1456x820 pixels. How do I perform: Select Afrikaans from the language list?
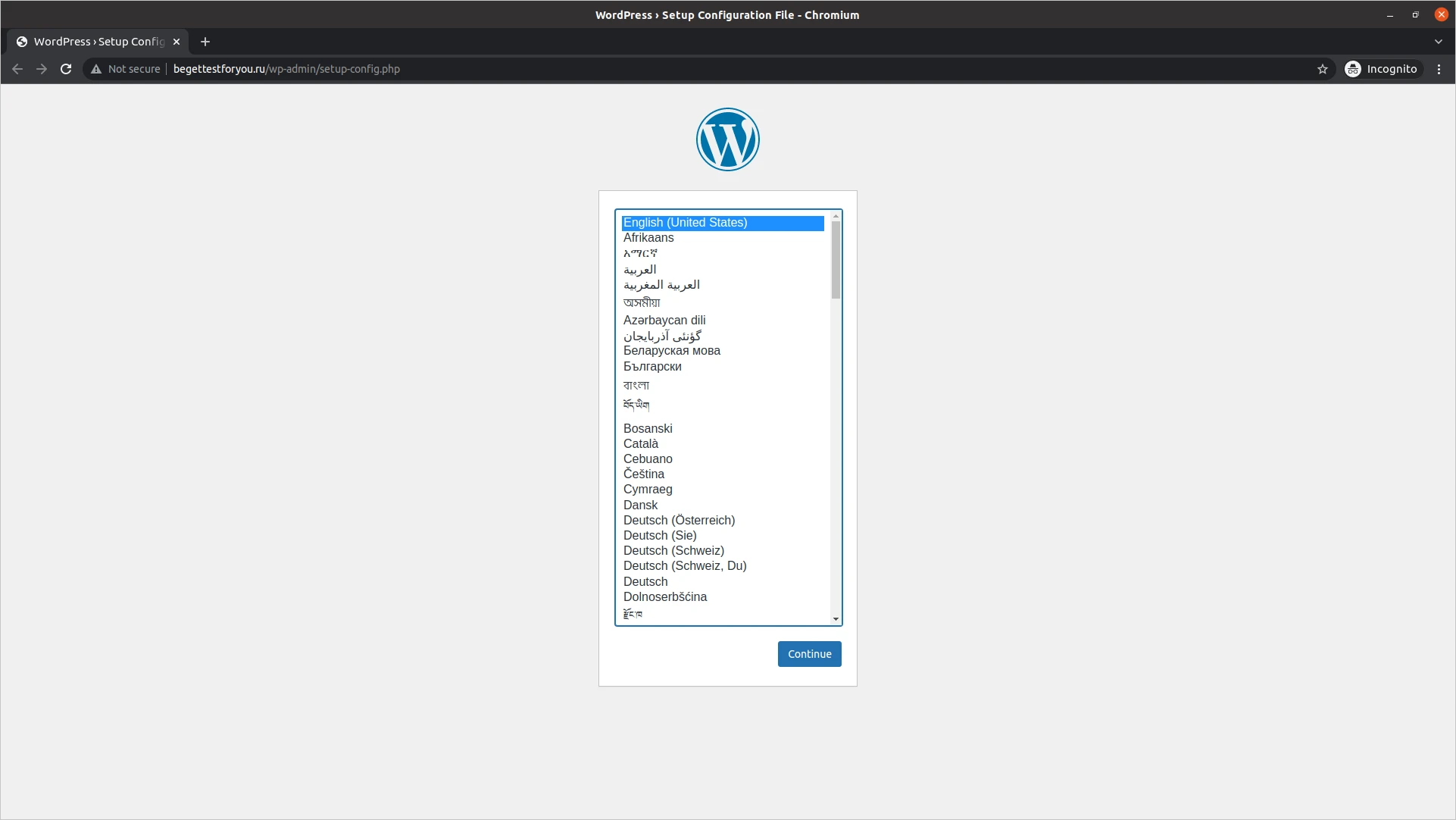[648, 237]
